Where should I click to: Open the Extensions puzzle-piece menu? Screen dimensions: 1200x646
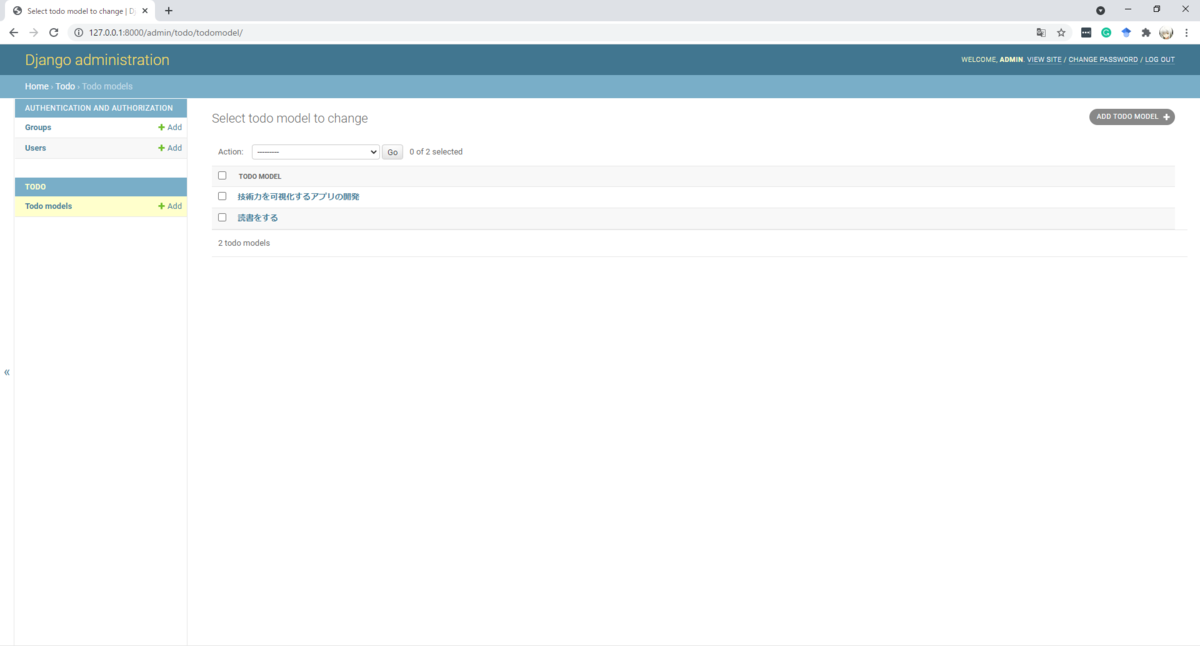pyautogui.click(x=1146, y=32)
